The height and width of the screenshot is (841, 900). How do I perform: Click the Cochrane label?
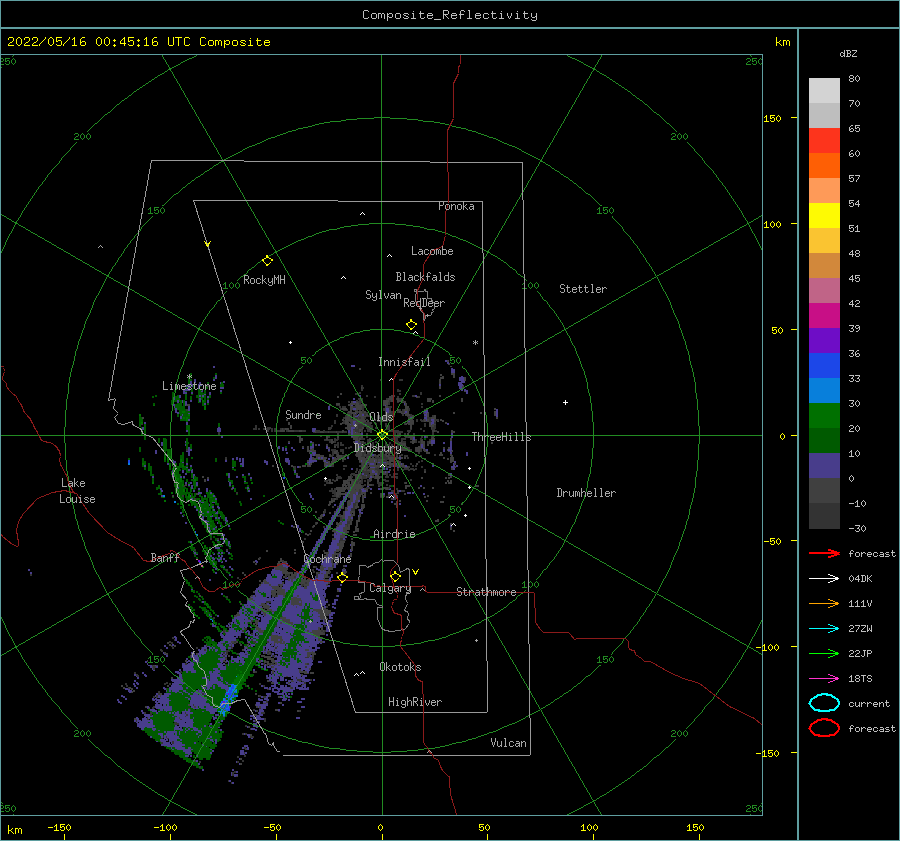click(x=327, y=559)
